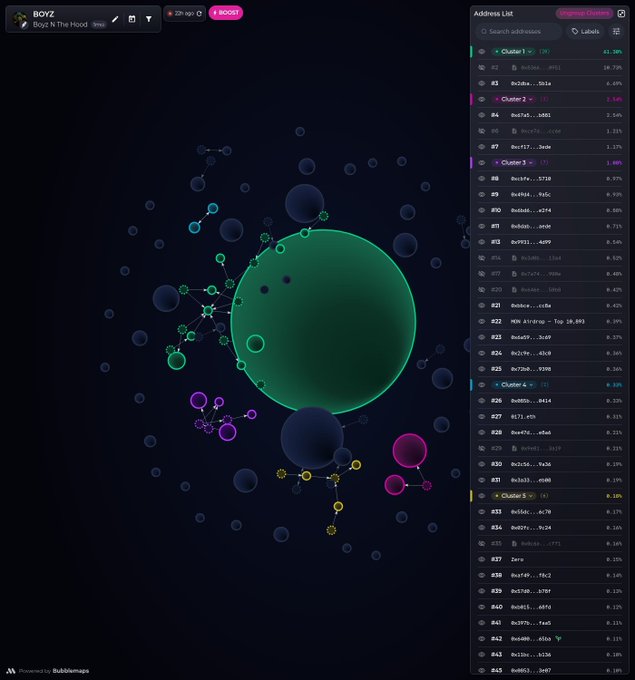Hide address #3 0x2dba...5b1a
The height and width of the screenshot is (680, 635).
pyautogui.click(x=481, y=83)
